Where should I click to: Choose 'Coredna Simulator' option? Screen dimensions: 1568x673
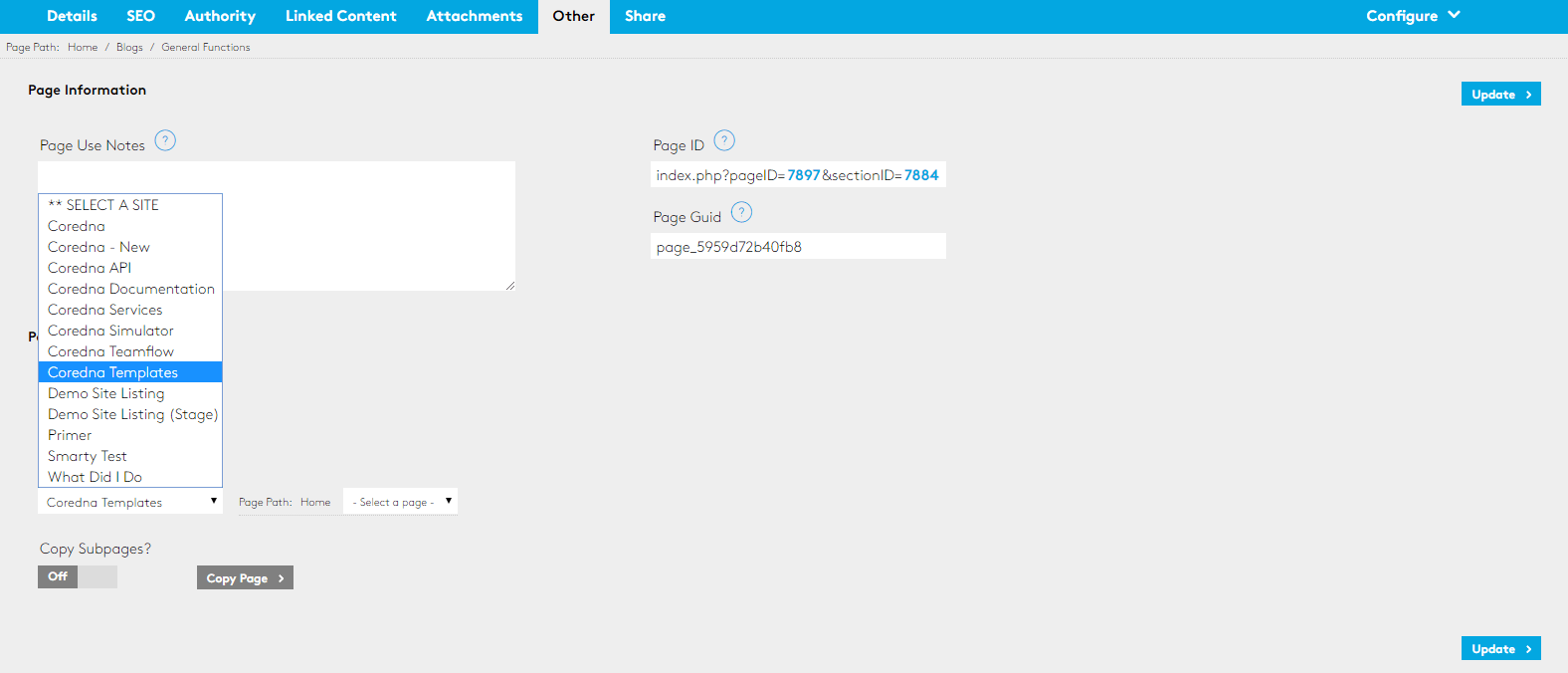pyautogui.click(x=130, y=331)
